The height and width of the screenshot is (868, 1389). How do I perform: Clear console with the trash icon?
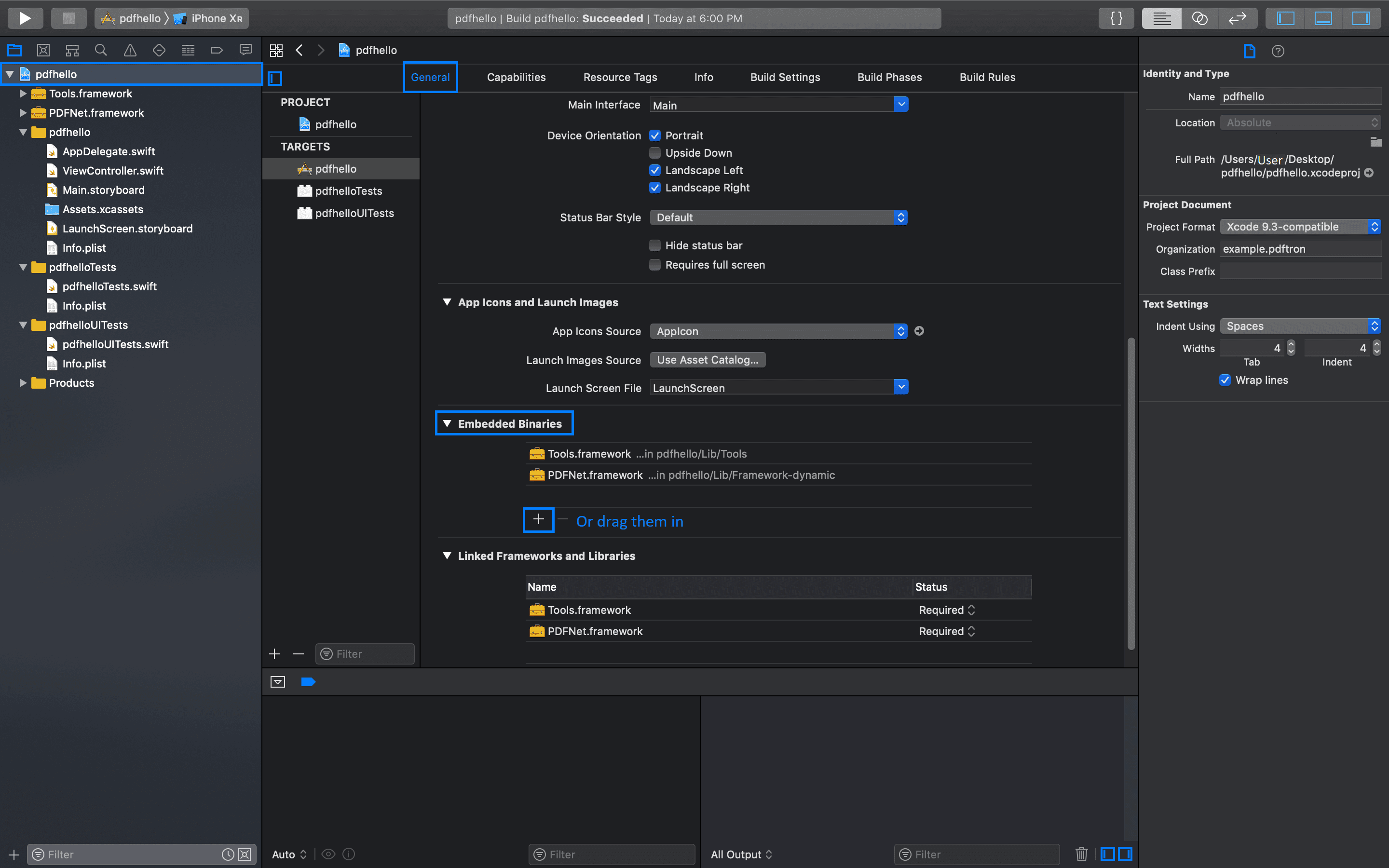click(x=1081, y=854)
